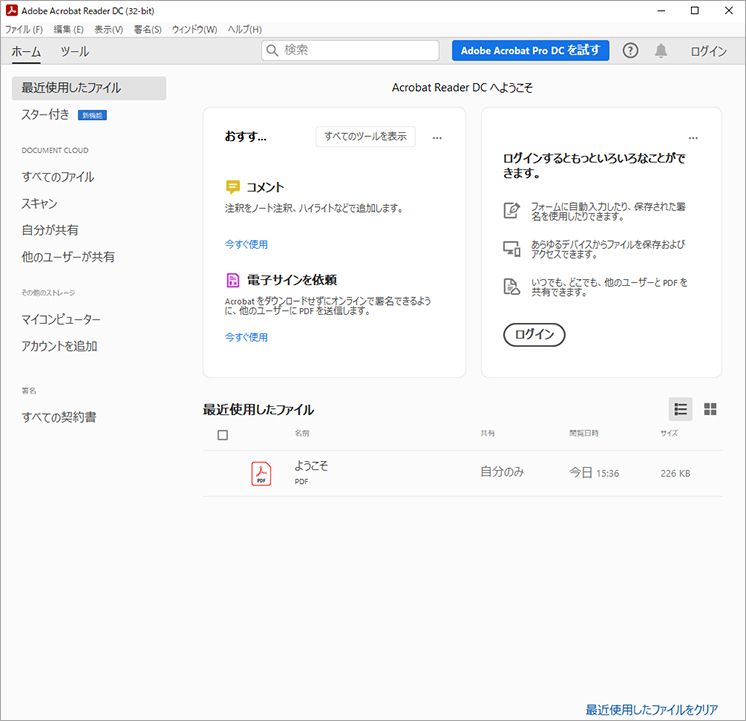Click 今すぐ使用 under コメント
The image size is (746, 721).
point(246,244)
